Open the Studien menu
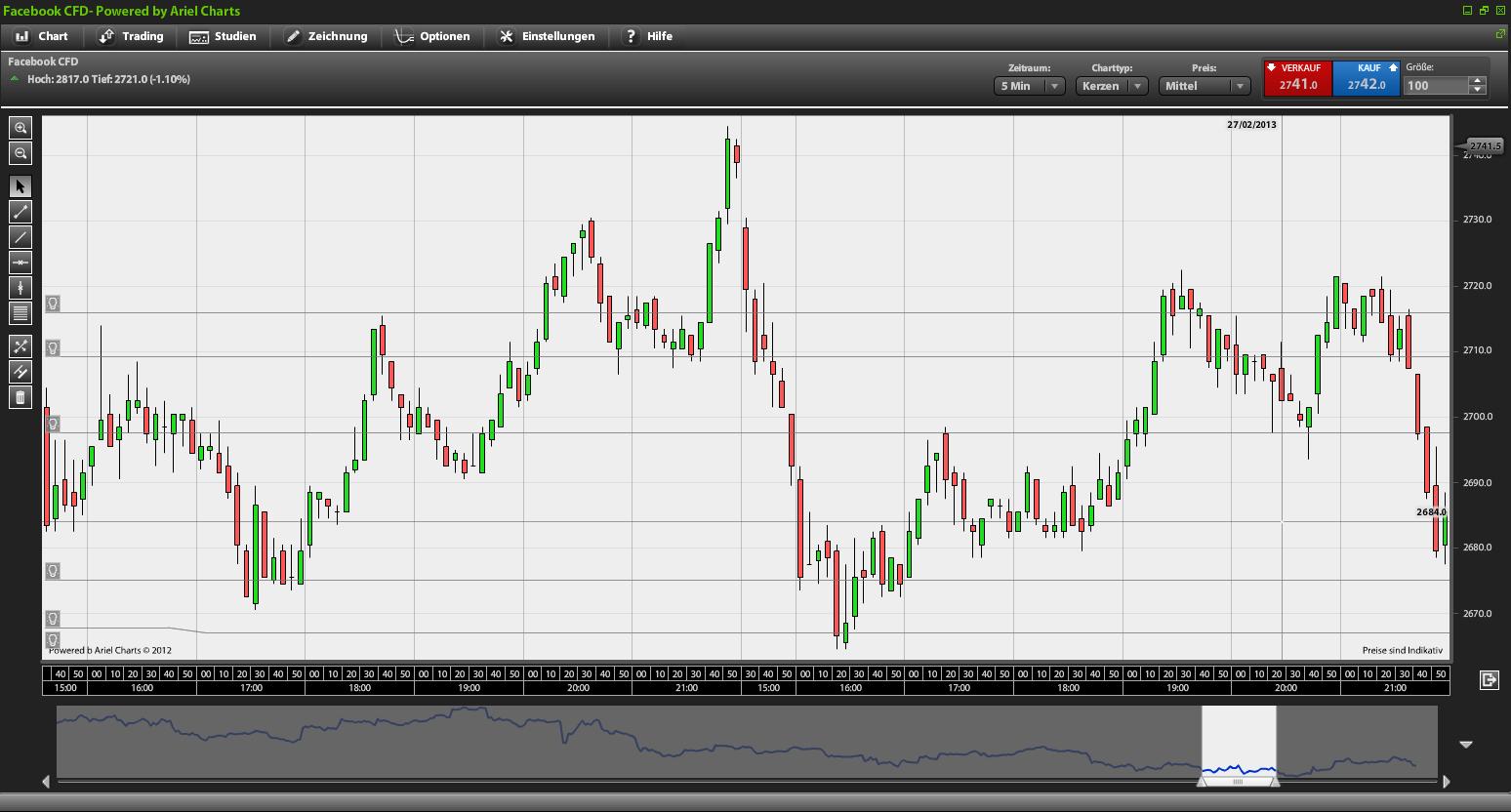 (x=224, y=36)
